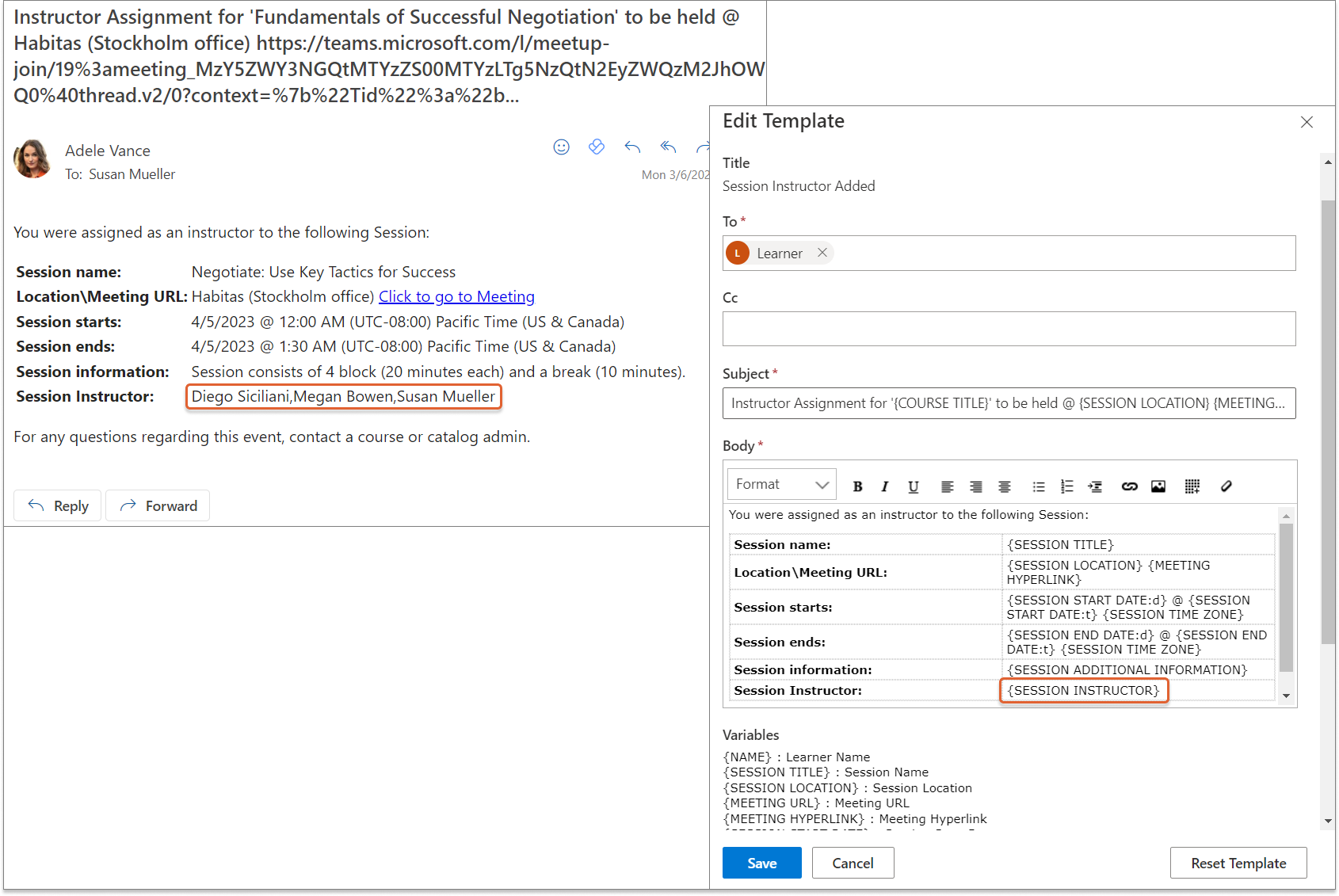Reply using the arrow icon in the header

(x=632, y=147)
